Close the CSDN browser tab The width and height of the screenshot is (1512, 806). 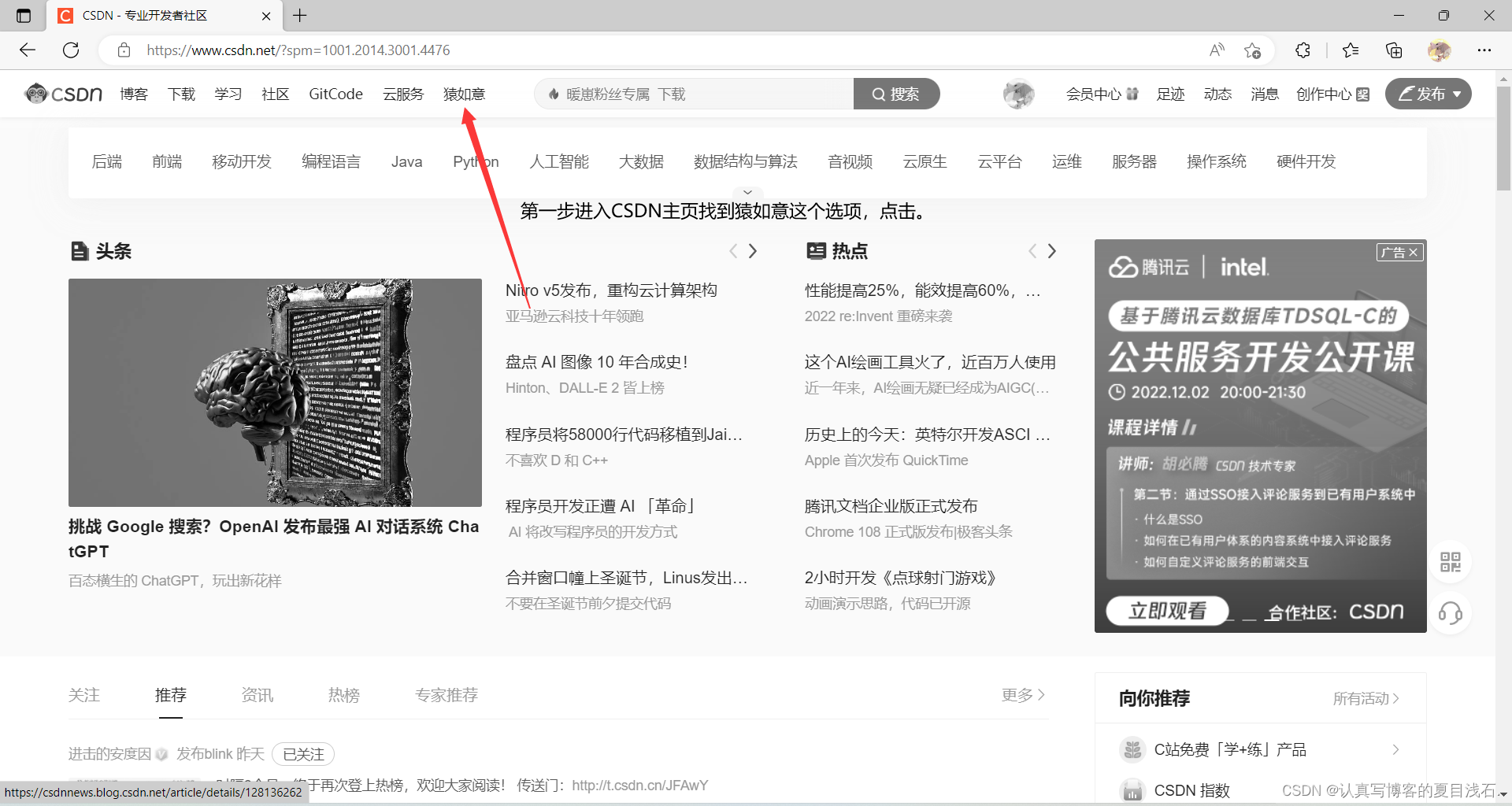(x=266, y=16)
